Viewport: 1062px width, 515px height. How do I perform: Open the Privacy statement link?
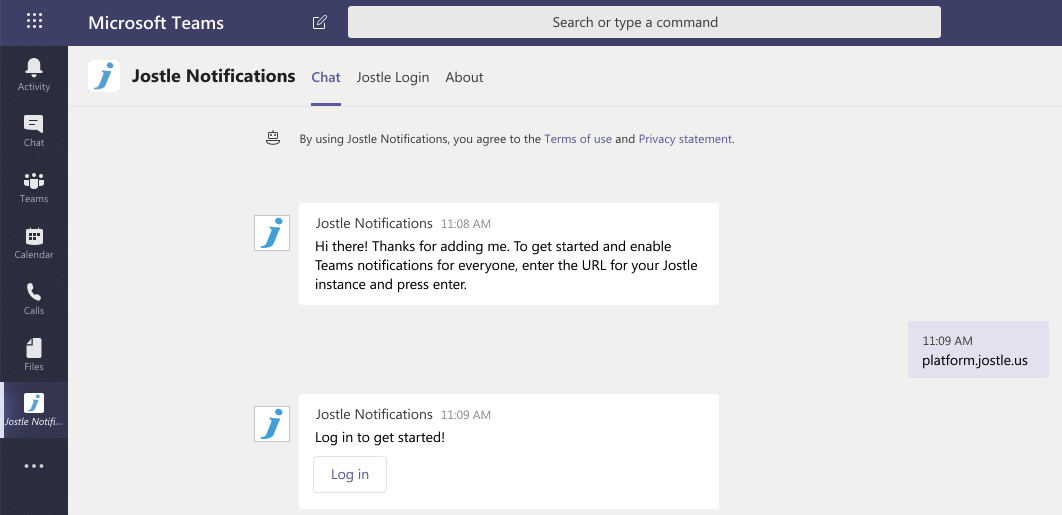(x=685, y=139)
